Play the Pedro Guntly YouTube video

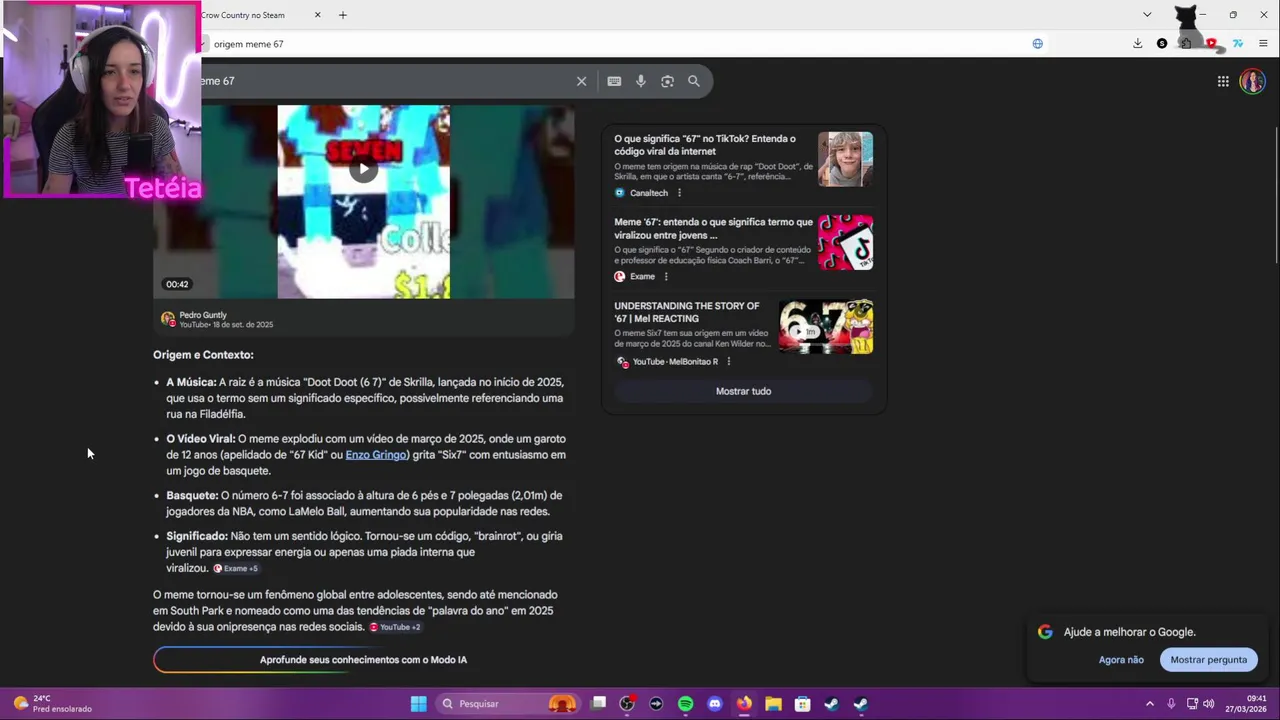point(363,169)
